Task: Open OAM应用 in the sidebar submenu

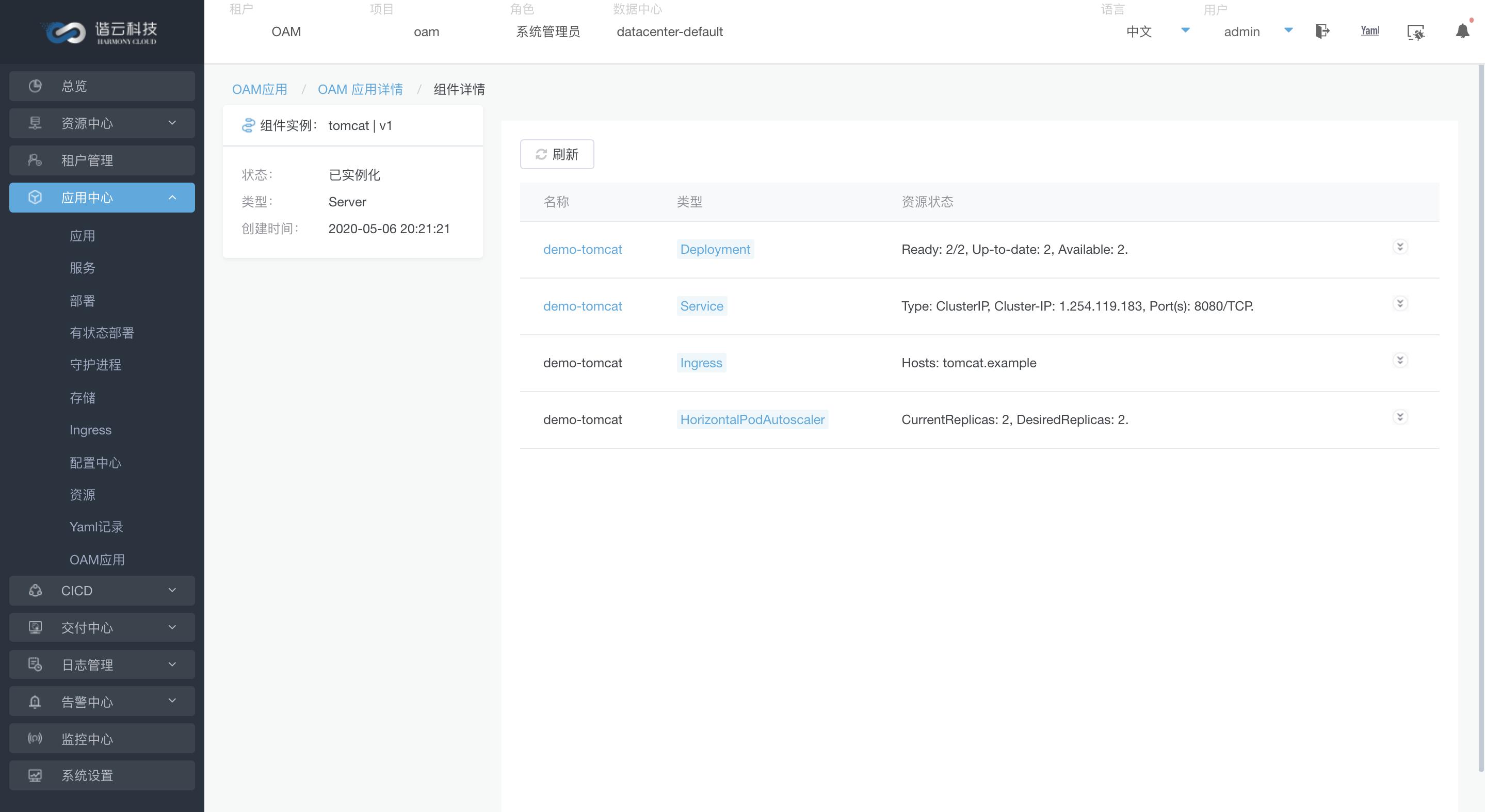Action: 97,560
